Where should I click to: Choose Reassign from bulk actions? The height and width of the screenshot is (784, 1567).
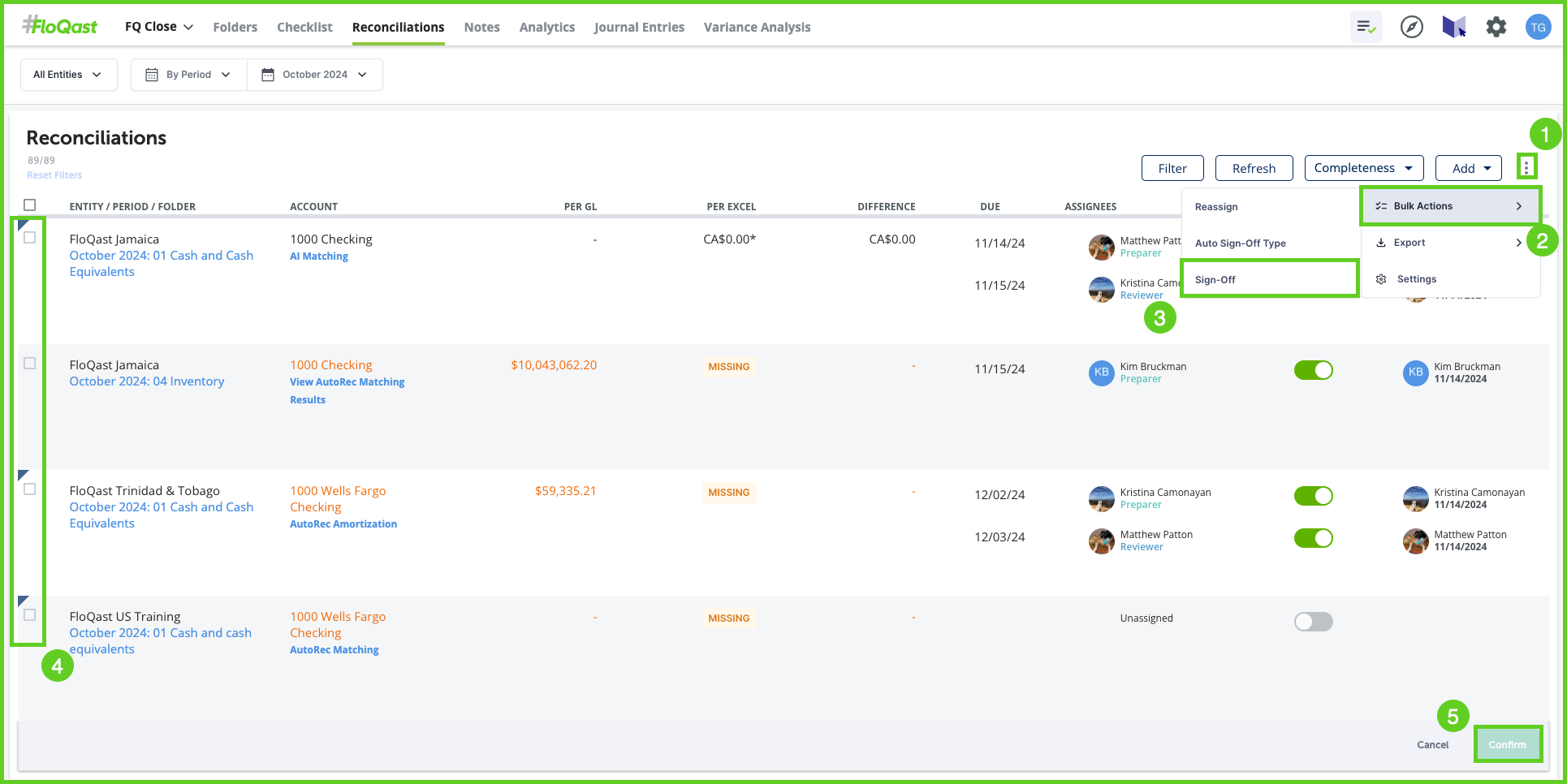[1216, 207]
